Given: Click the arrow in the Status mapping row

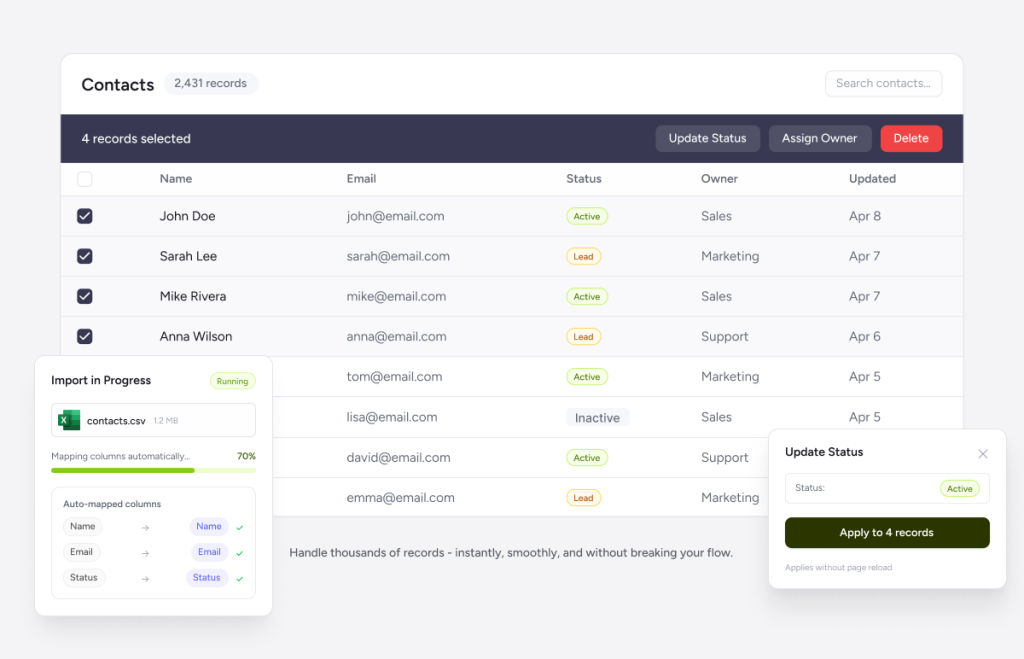Looking at the screenshot, I should [x=145, y=579].
